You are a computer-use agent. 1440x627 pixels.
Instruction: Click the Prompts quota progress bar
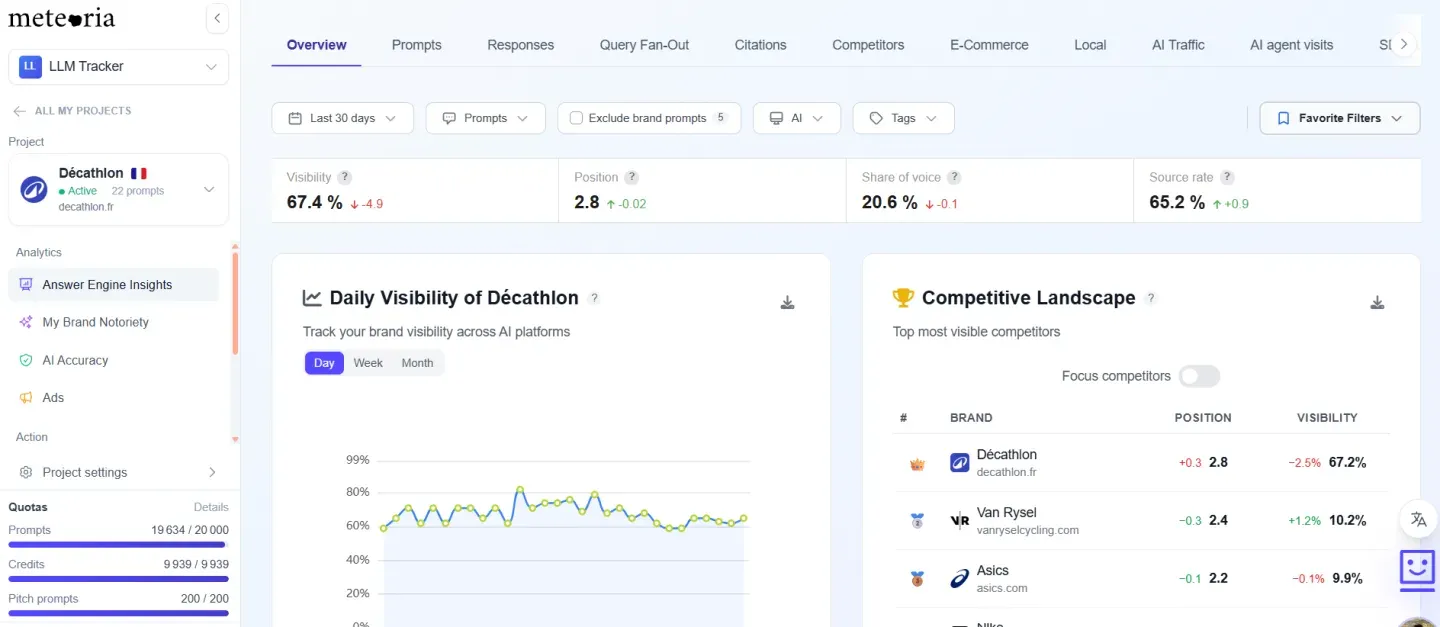coord(118,545)
